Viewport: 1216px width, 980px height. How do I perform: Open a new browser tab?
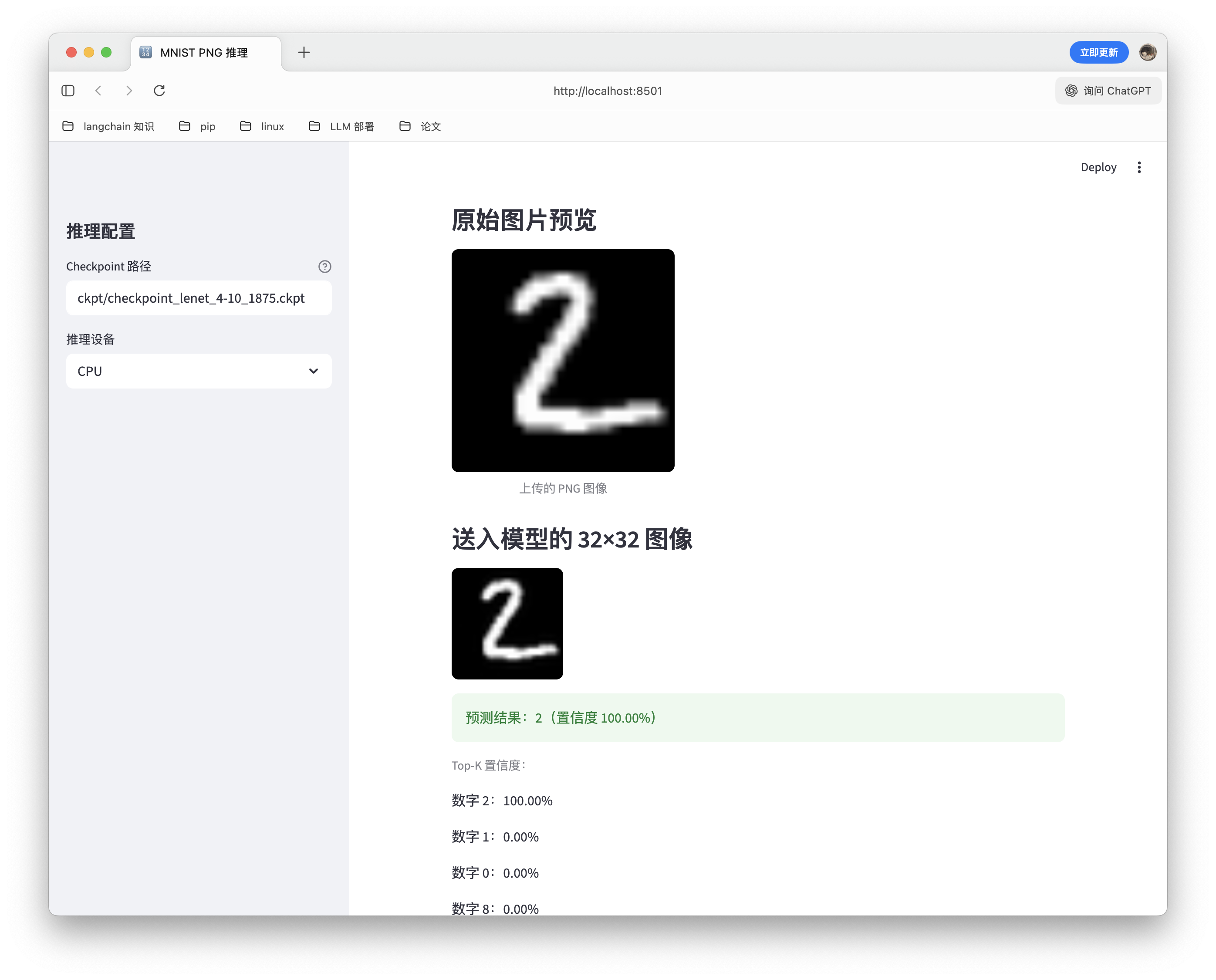click(x=304, y=52)
